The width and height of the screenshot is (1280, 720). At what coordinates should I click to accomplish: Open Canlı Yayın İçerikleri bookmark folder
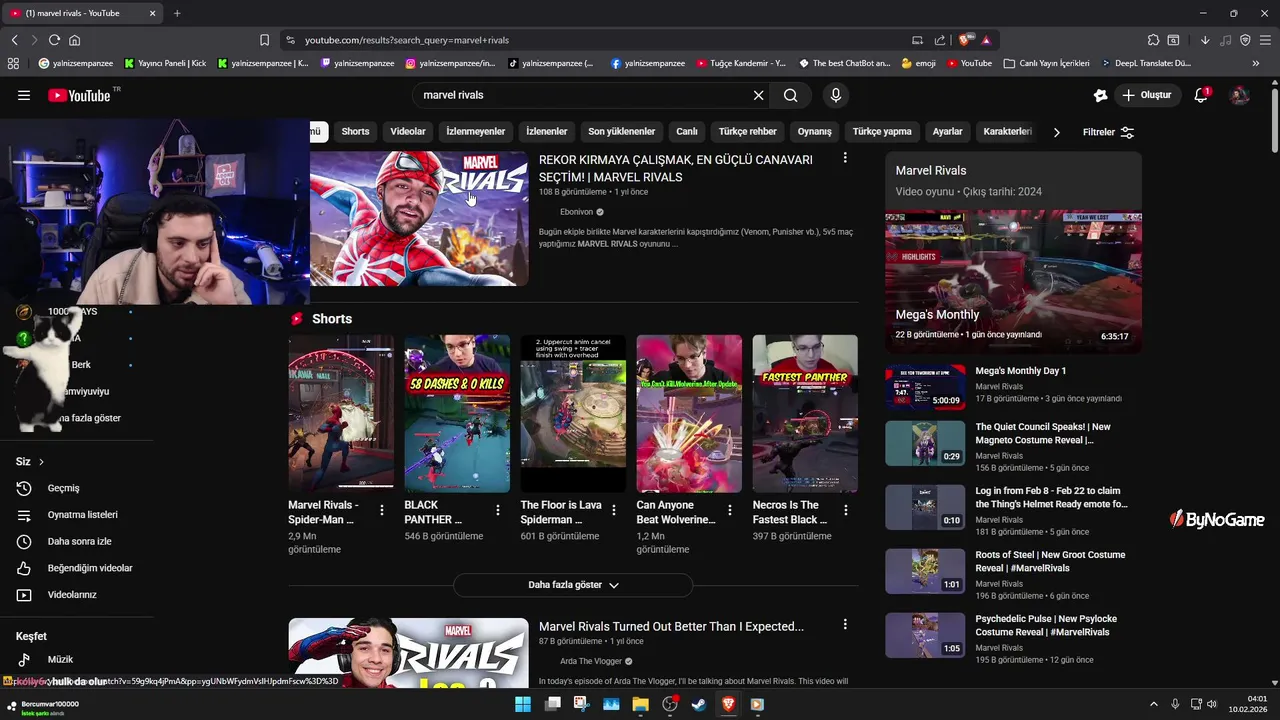[1046, 63]
